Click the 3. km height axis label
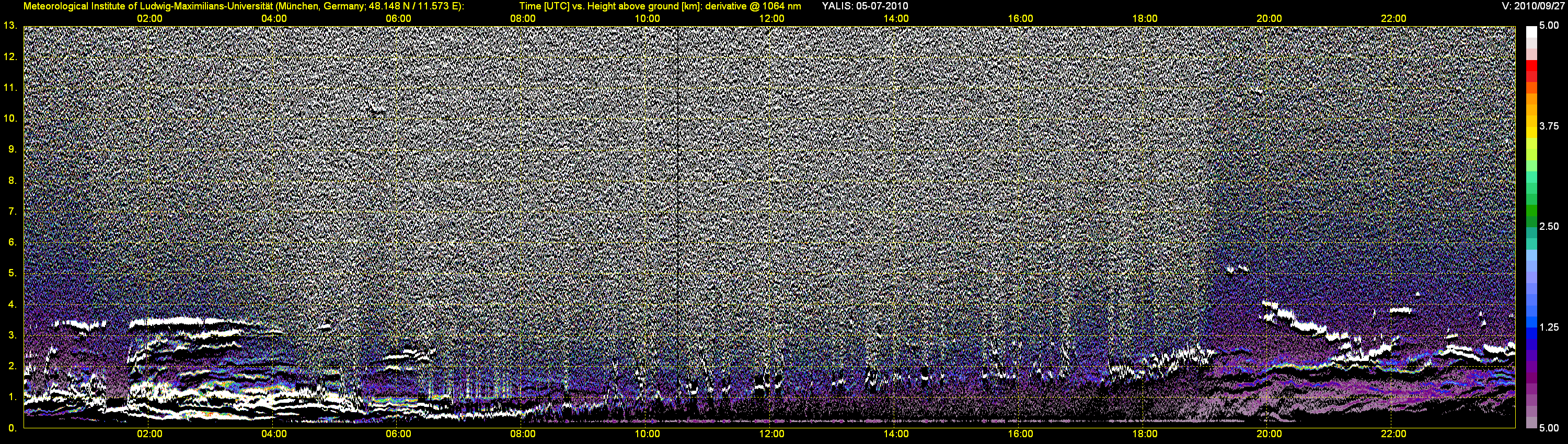Image resolution: width=1568 pixels, height=444 pixels. pyautogui.click(x=12, y=335)
